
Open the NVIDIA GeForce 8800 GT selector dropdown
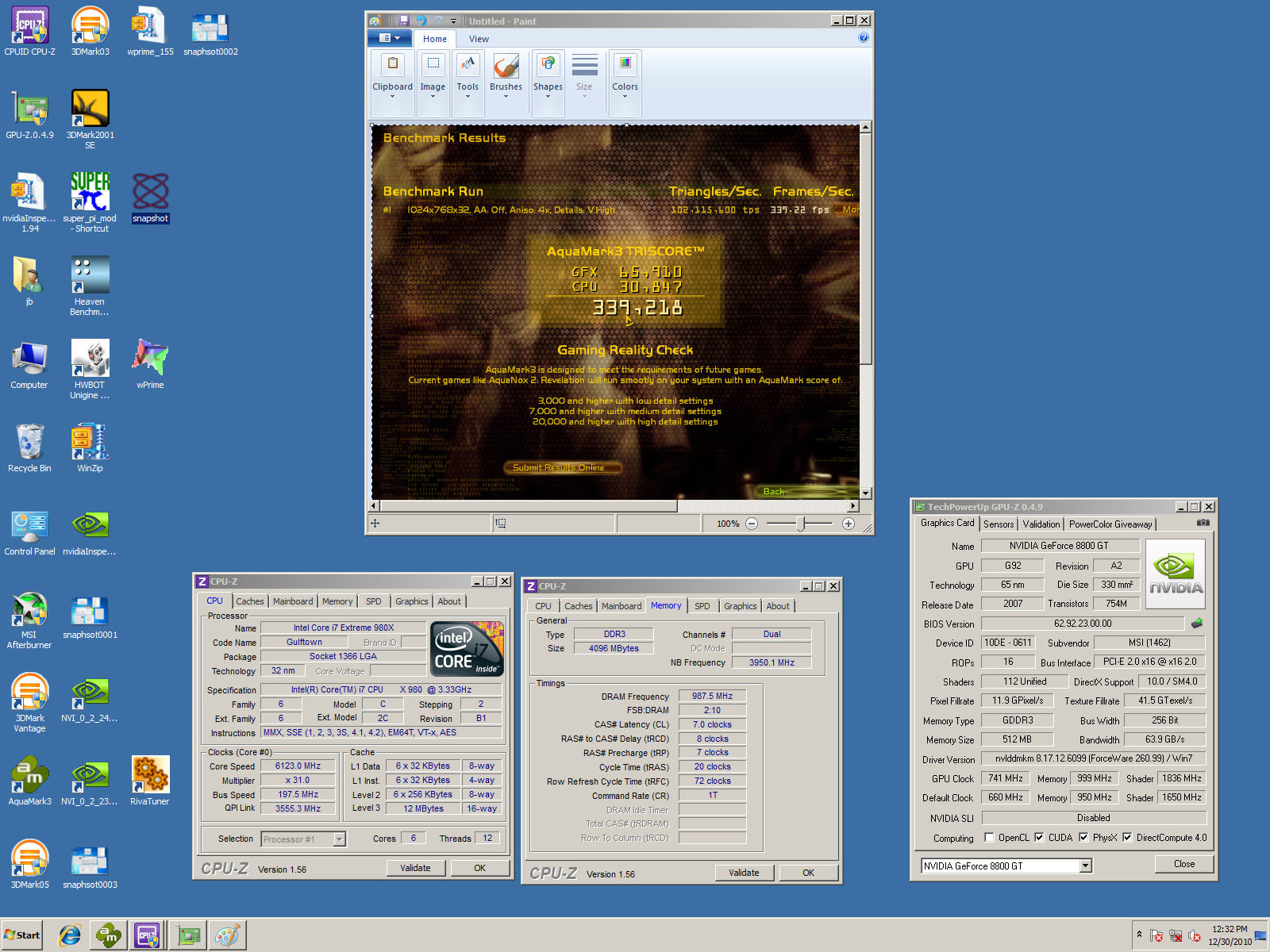[1085, 866]
